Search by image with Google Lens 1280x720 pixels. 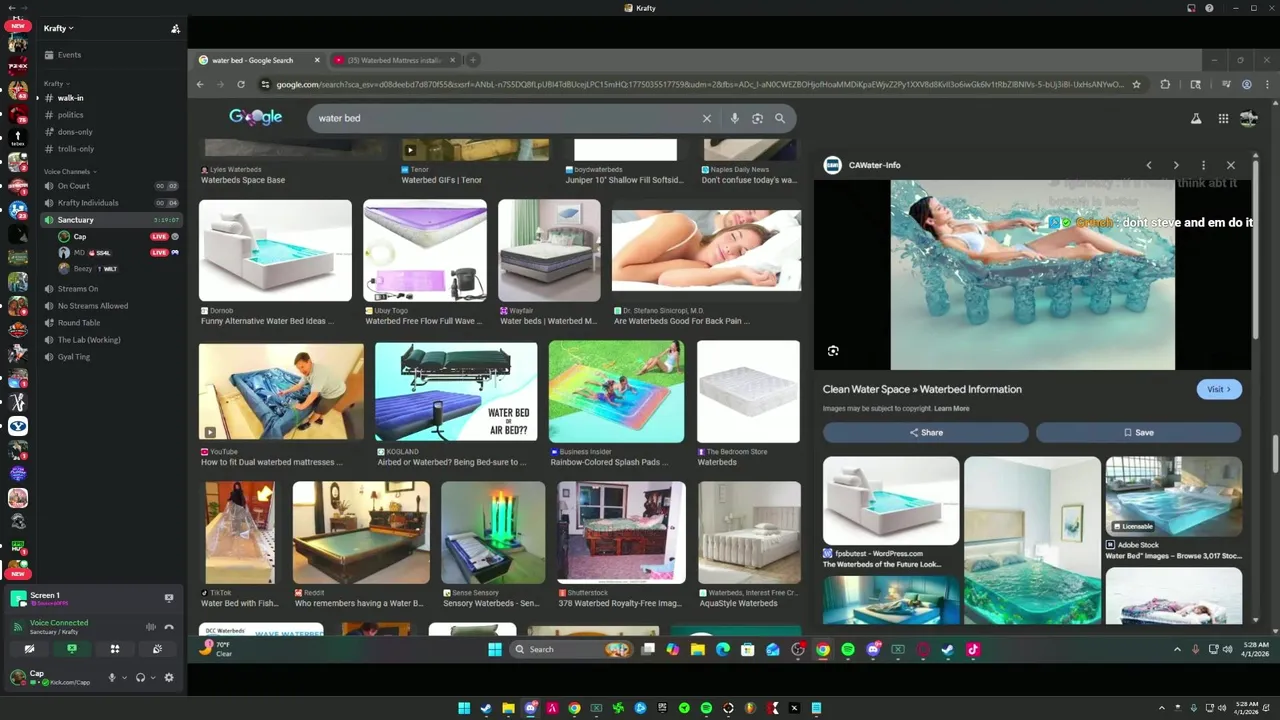pyautogui.click(x=757, y=118)
